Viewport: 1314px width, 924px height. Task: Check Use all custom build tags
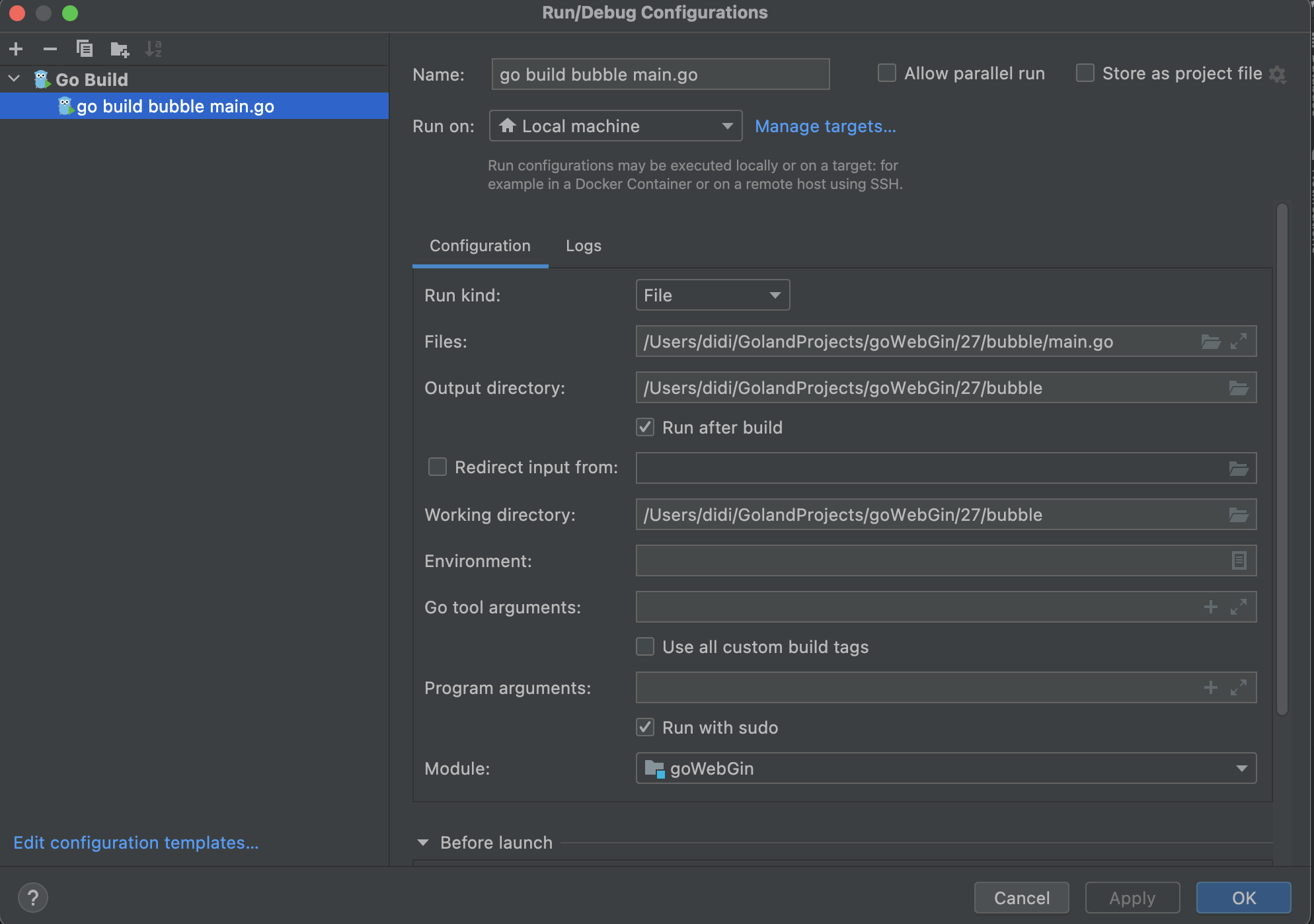(645, 646)
